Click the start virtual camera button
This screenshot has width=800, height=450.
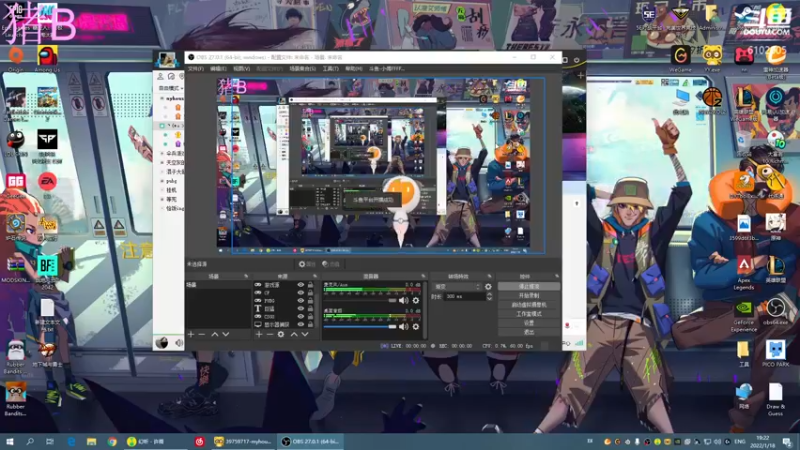[x=529, y=305]
